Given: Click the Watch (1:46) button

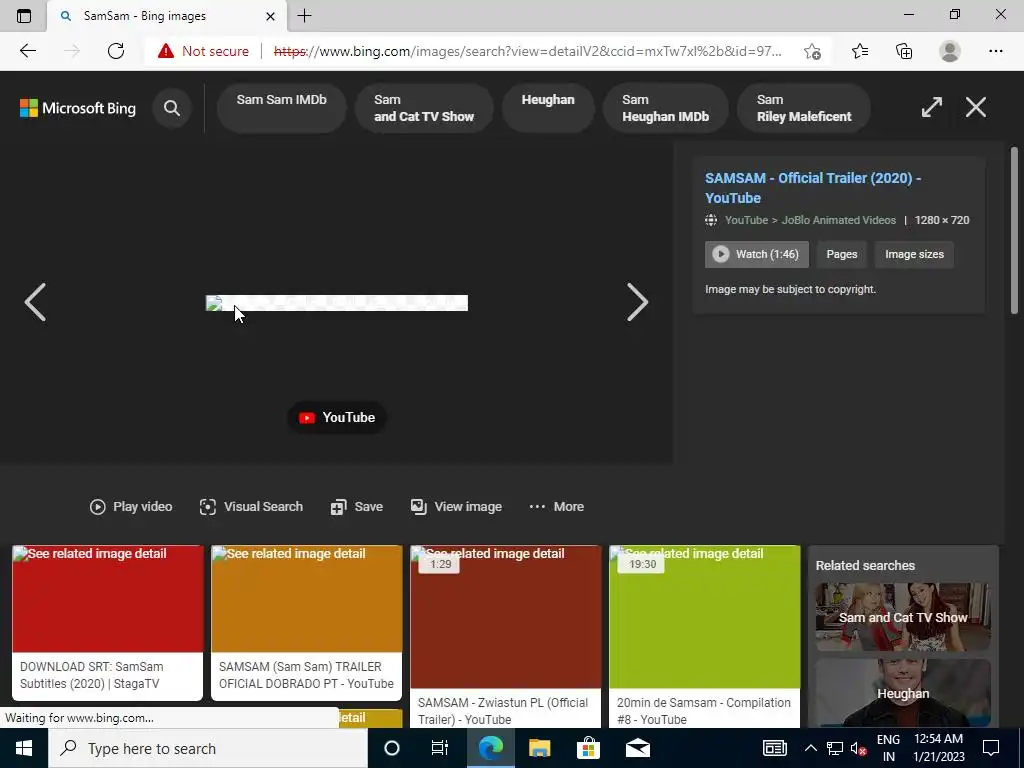Looking at the screenshot, I should tap(756, 254).
